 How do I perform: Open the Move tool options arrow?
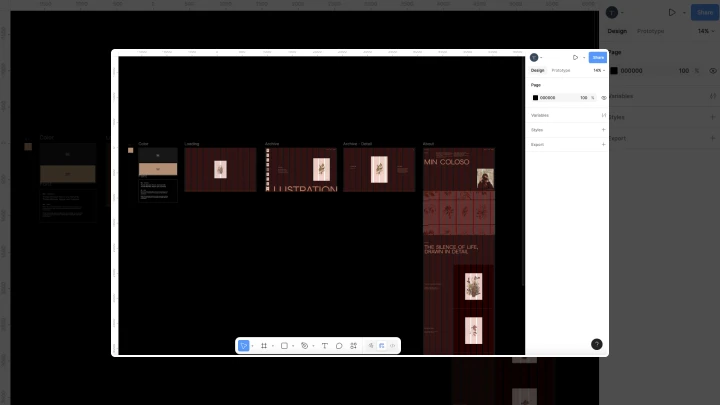point(252,346)
